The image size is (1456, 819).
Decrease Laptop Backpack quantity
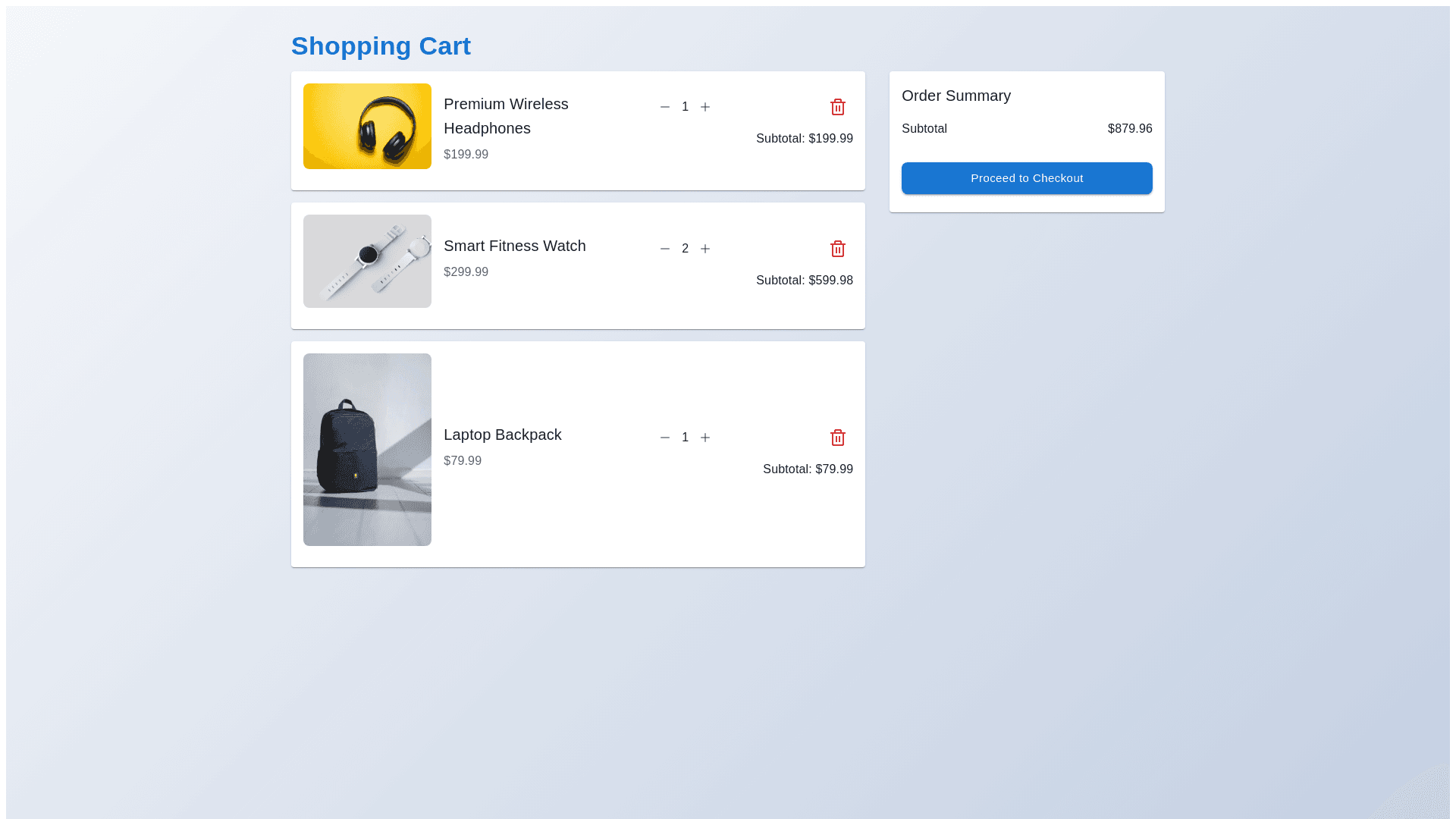pyautogui.click(x=665, y=438)
